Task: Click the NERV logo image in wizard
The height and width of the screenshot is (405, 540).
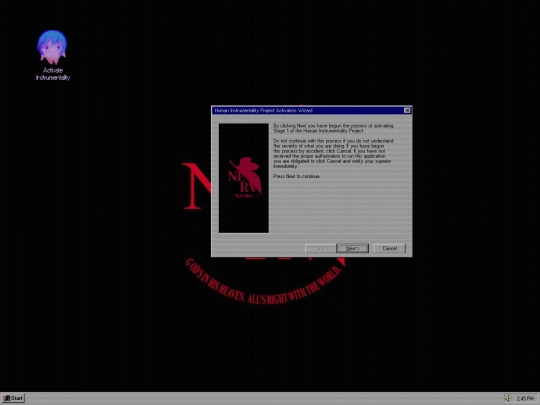Action: (243, 178)
